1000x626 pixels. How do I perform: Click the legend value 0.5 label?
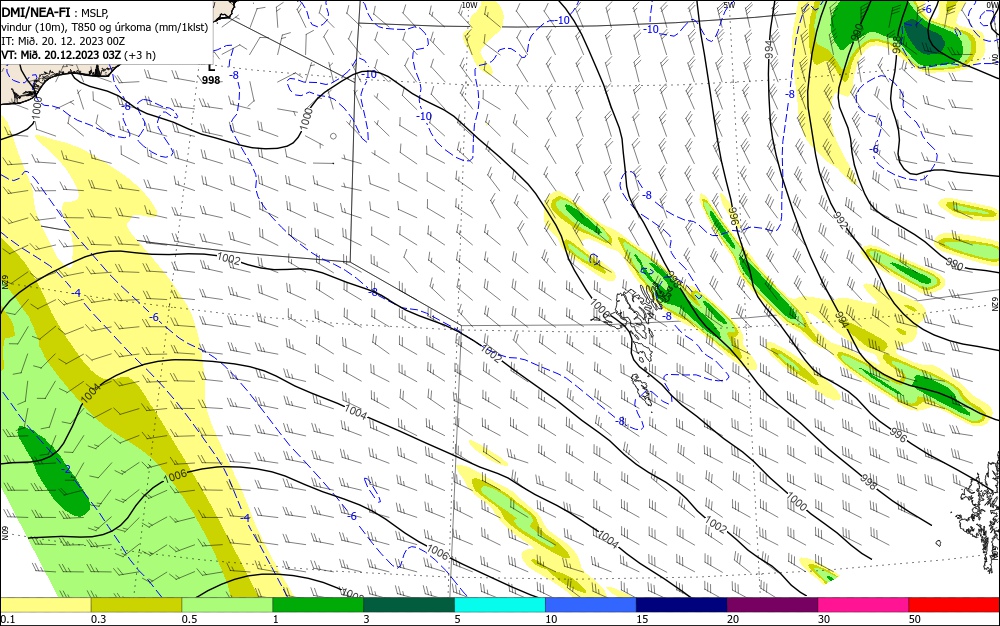189,619
